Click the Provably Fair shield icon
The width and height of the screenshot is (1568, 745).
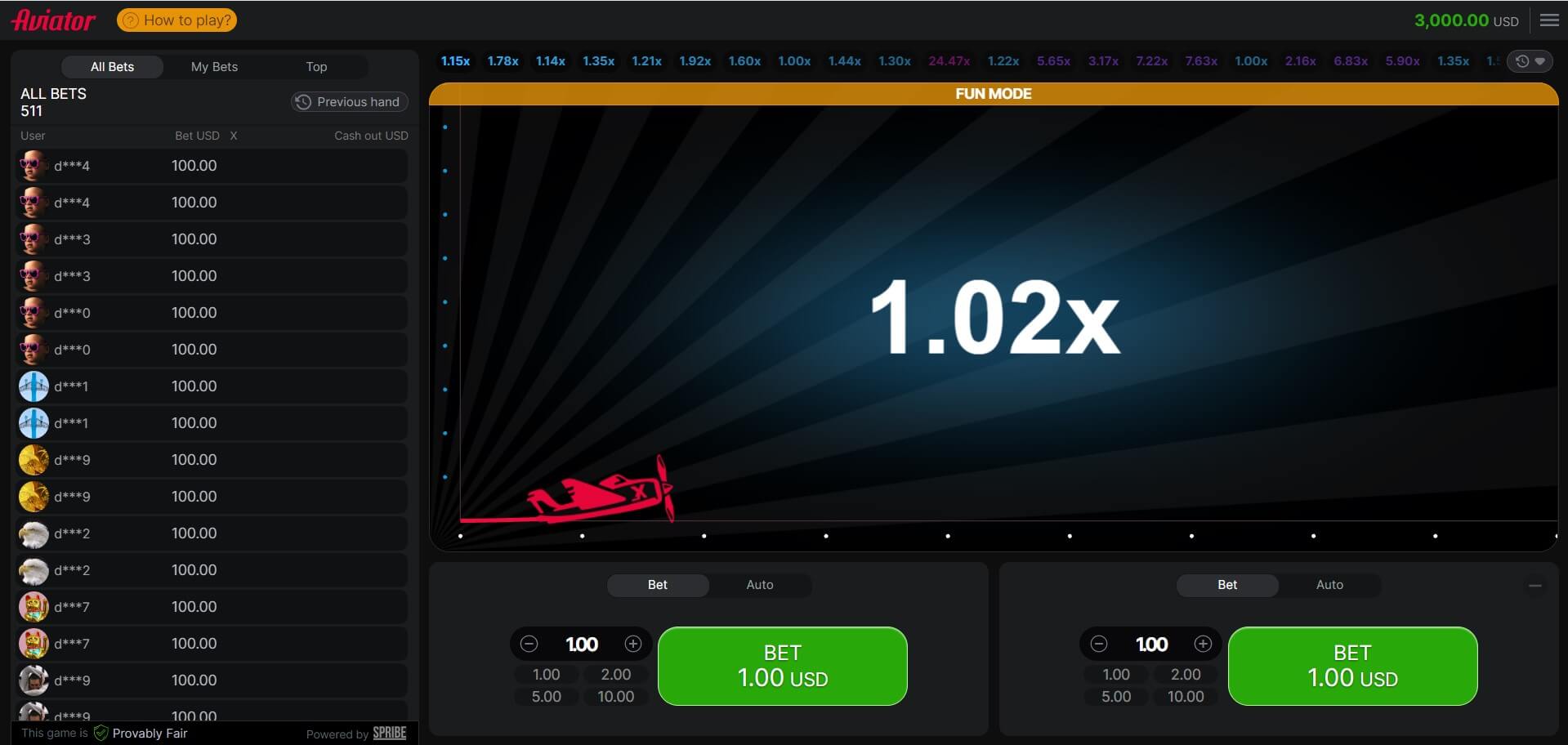pyautogui.click(x=101, y=733)
